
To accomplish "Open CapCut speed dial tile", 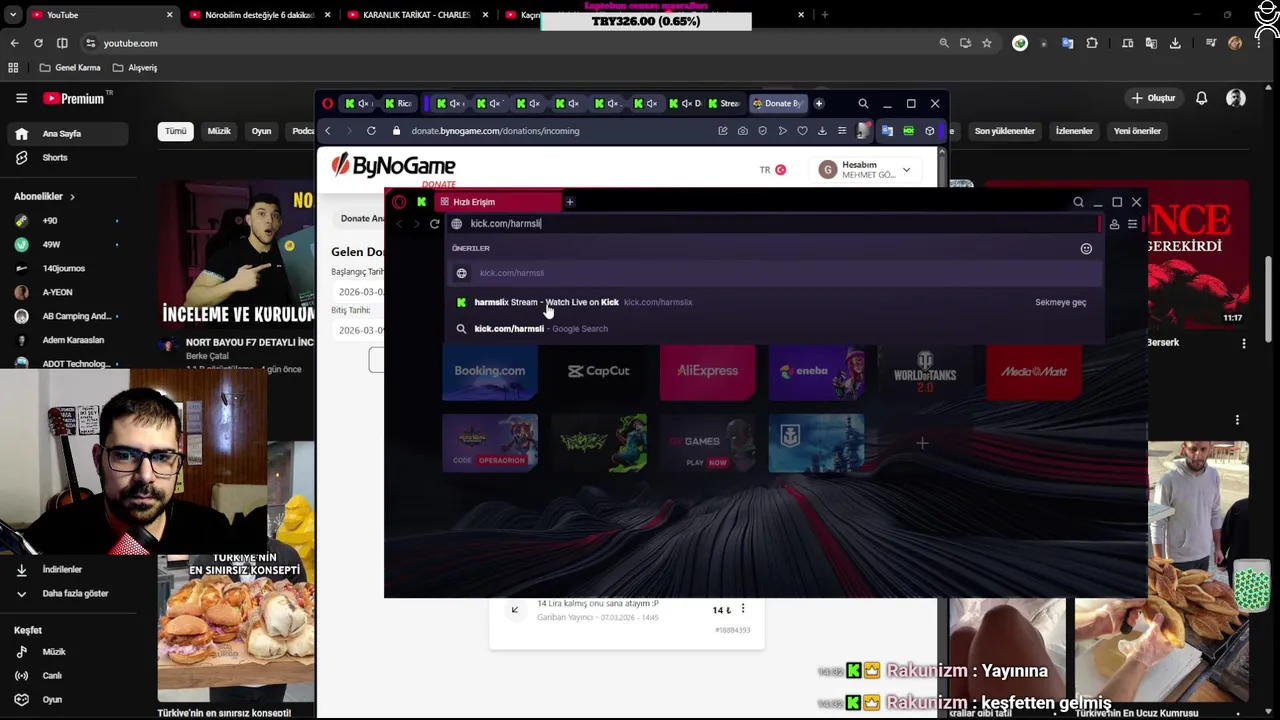I will [599, 371].
